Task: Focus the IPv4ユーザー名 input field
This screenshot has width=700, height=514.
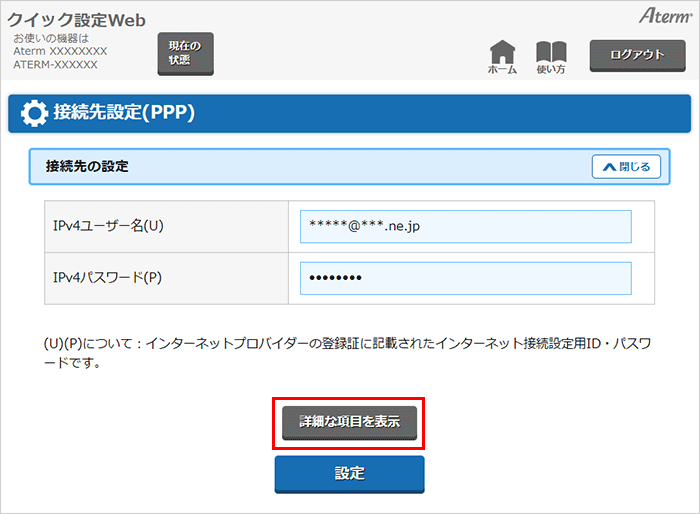Action: [x=465, y=226]
